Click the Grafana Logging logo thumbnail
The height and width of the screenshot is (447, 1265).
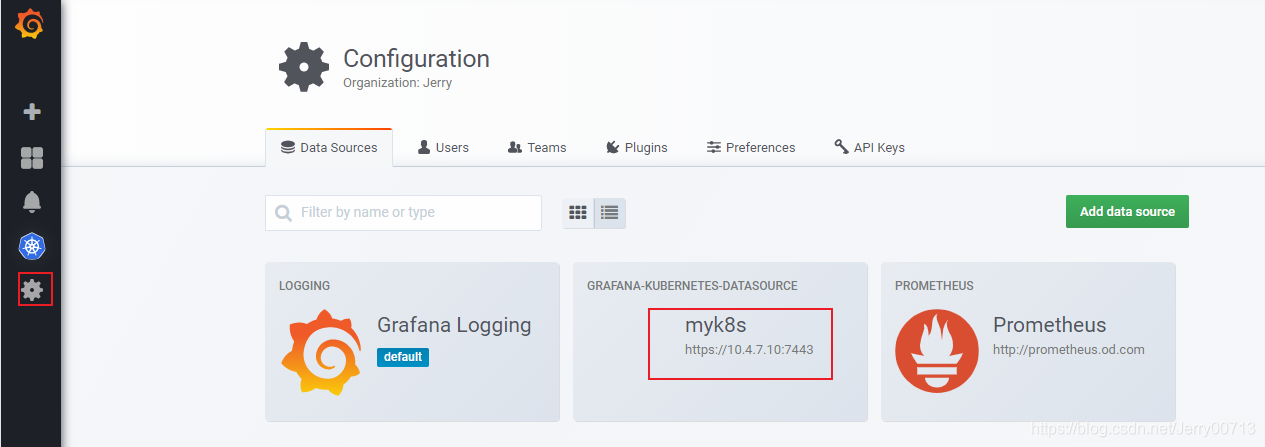click(x=320, y=353)
